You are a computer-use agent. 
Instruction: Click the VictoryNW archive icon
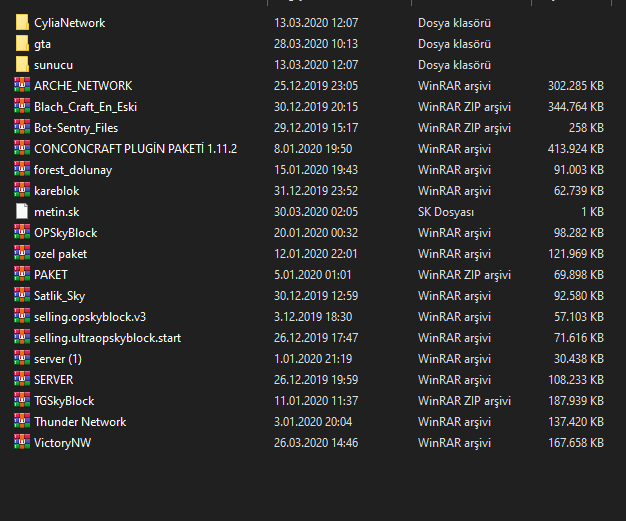(22, 442)
